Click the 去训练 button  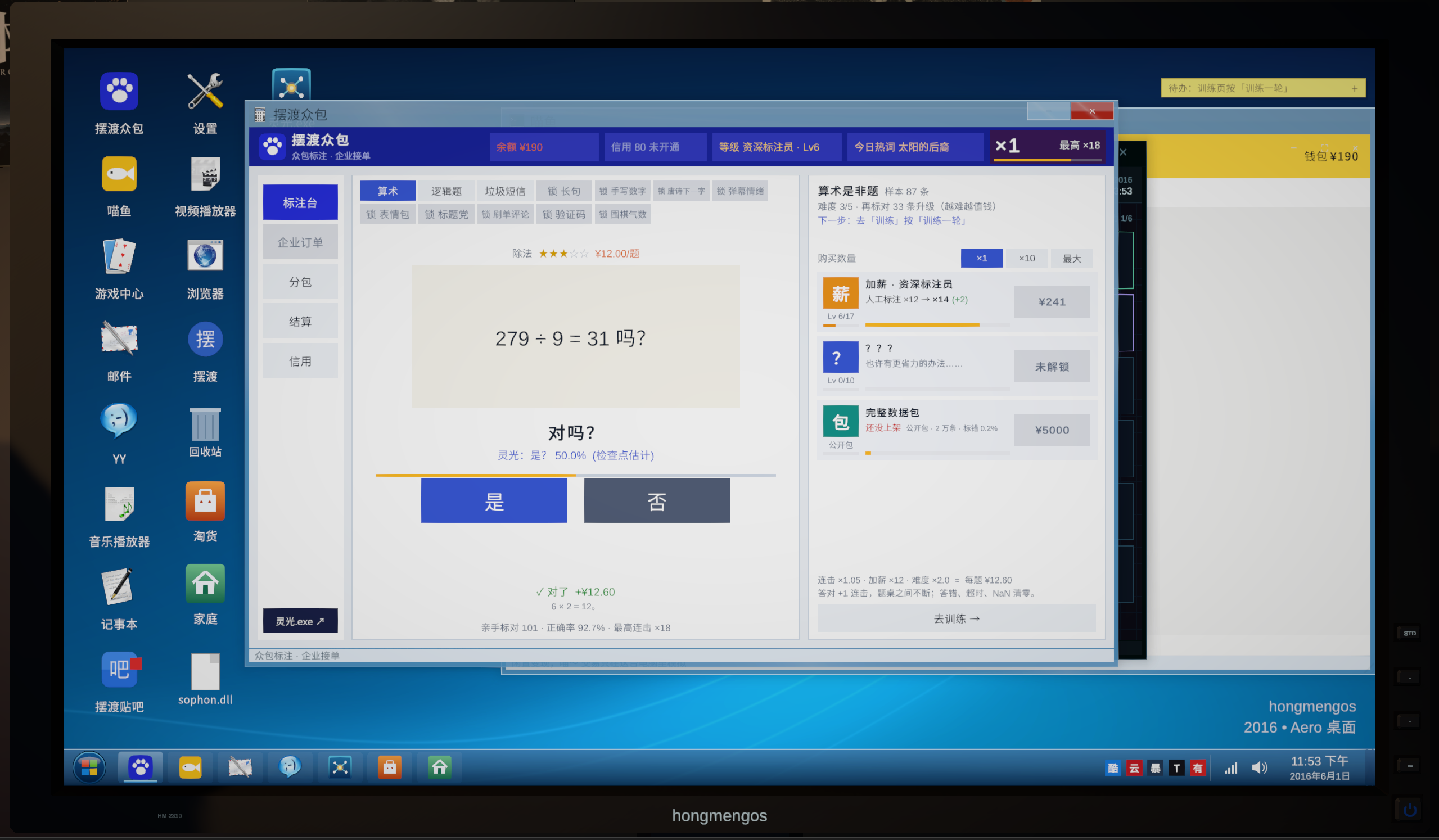pyautogui.click(x=956, y=618)
